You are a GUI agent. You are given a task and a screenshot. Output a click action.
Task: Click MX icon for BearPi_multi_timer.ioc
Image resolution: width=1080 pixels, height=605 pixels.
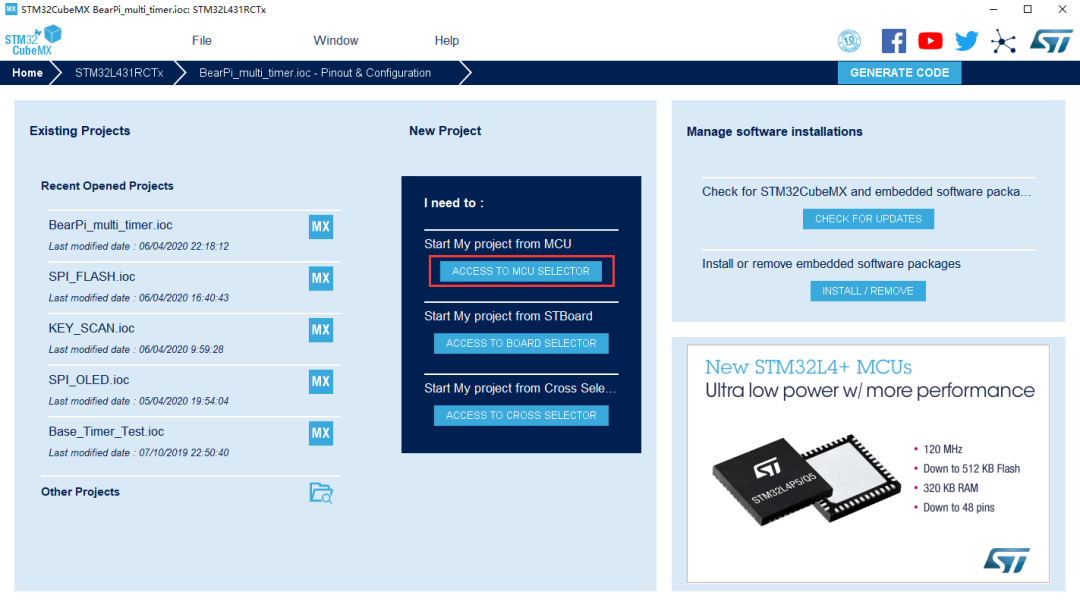320,226
